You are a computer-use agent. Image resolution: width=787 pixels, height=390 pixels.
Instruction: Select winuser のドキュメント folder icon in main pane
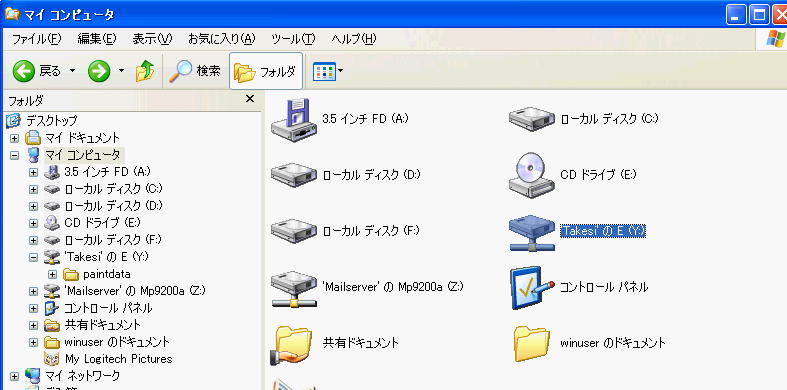pos(532,344)
